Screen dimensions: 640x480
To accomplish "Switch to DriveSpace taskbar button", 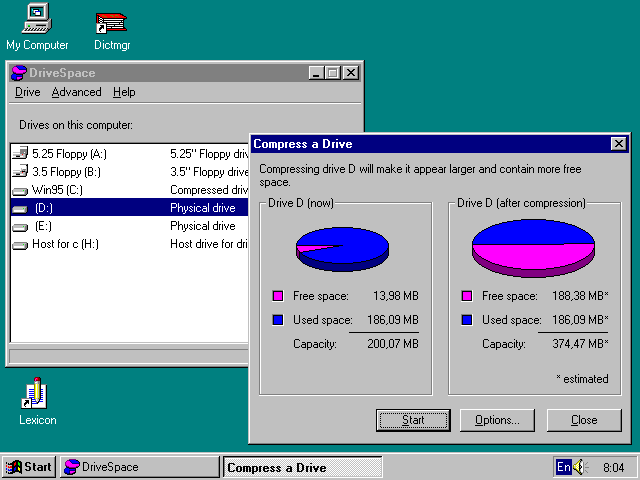I will click(x=139, y=467).
